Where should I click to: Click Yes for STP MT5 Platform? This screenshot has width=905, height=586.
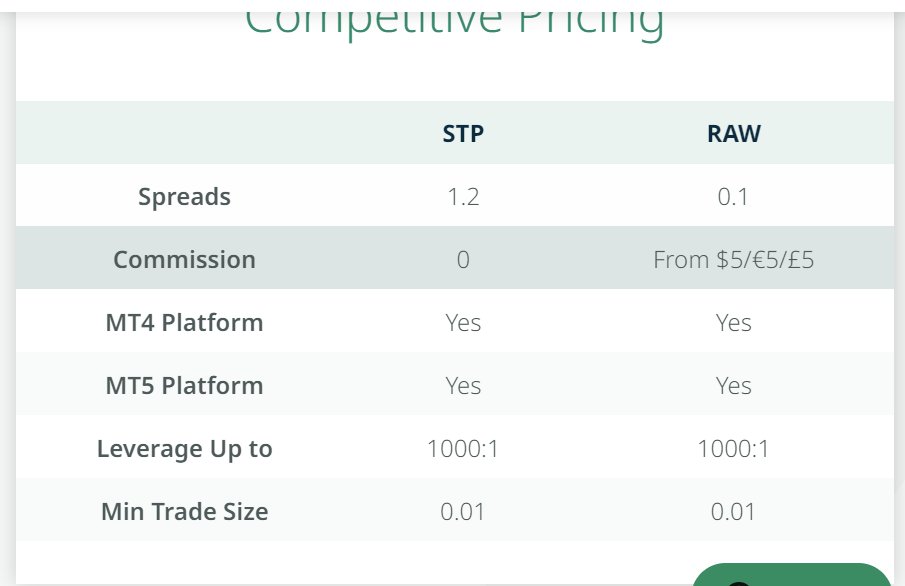click(463, 386)
